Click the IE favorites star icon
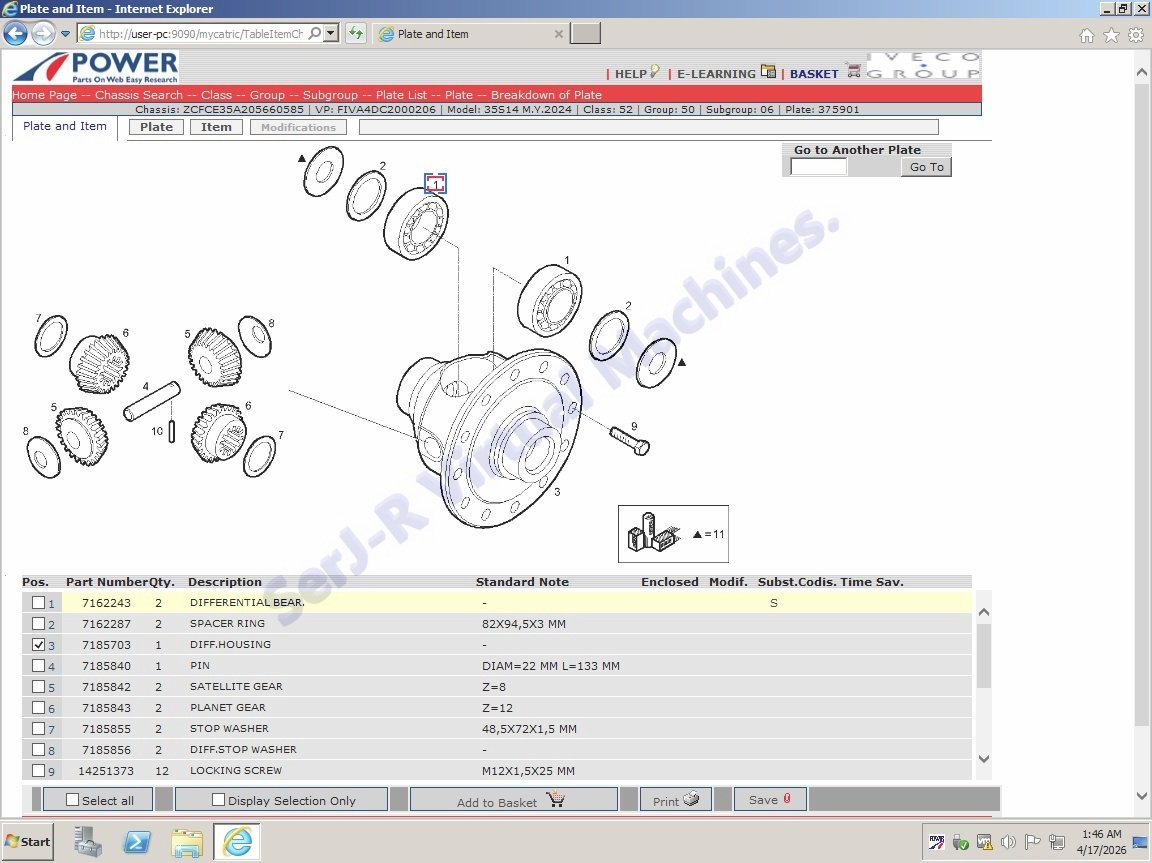This screenshot has height=863, width=1152. [1111, 35]
